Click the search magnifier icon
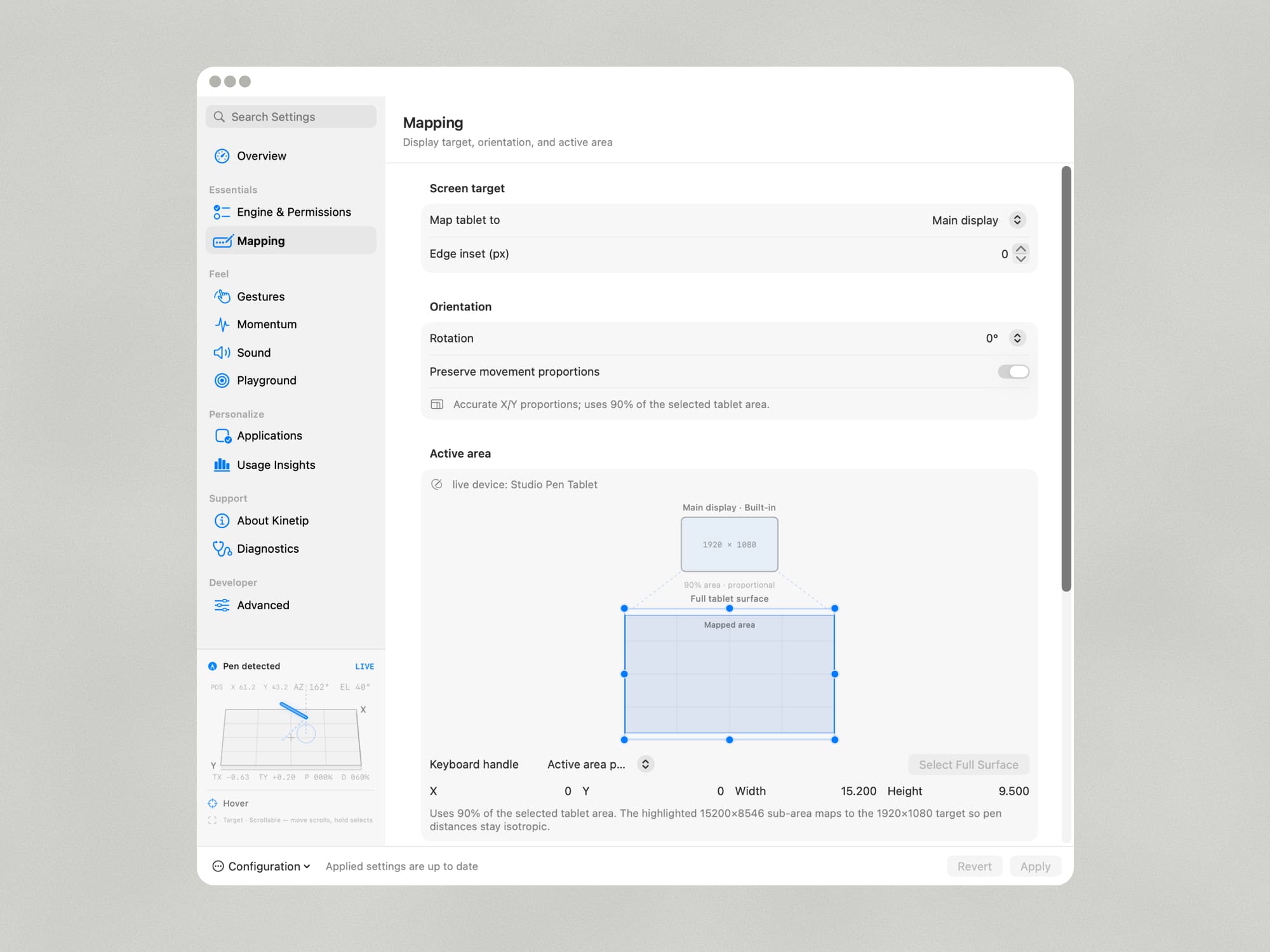 [x=219, y=117]
